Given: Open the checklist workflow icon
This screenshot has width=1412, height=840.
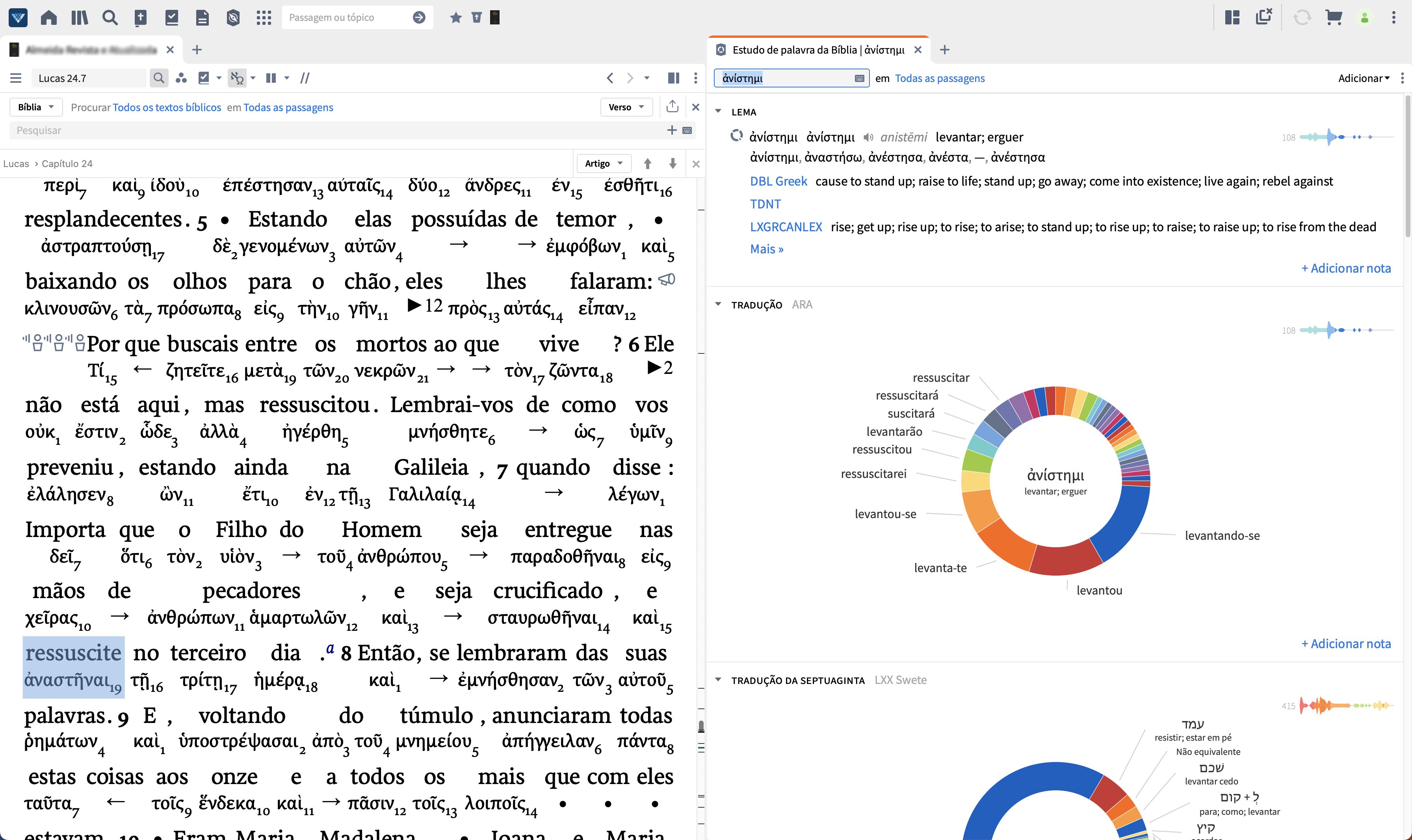Looking at the screenshot, I should (171, 18).
